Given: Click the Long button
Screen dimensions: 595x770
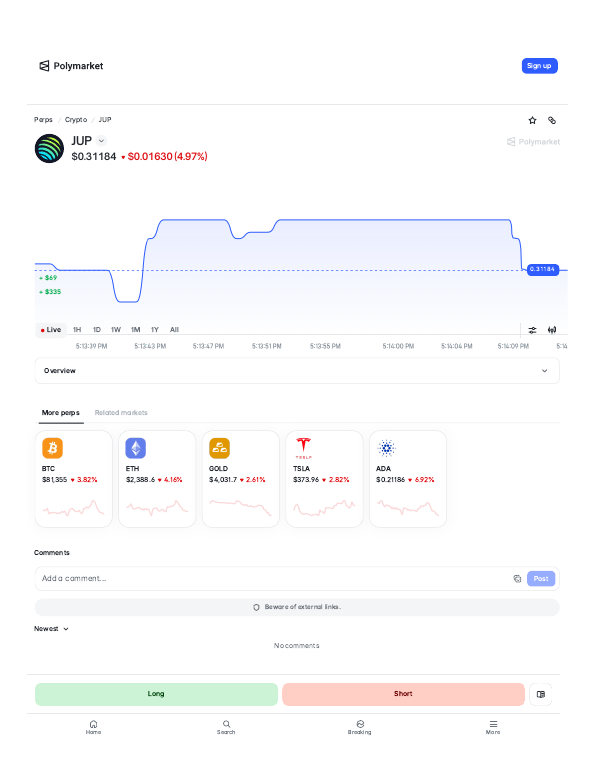Looking at the screenshot, I should coord(156,694).
